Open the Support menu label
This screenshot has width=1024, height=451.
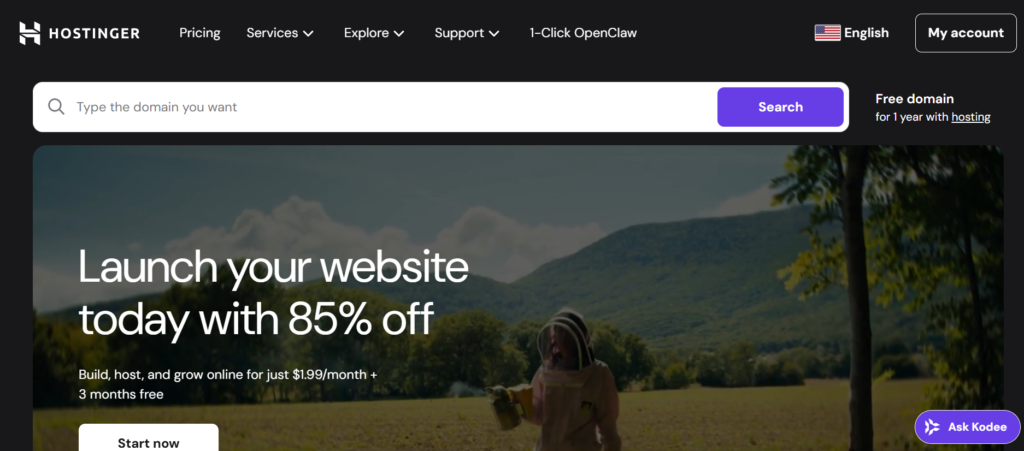click(x=459, y=33)
